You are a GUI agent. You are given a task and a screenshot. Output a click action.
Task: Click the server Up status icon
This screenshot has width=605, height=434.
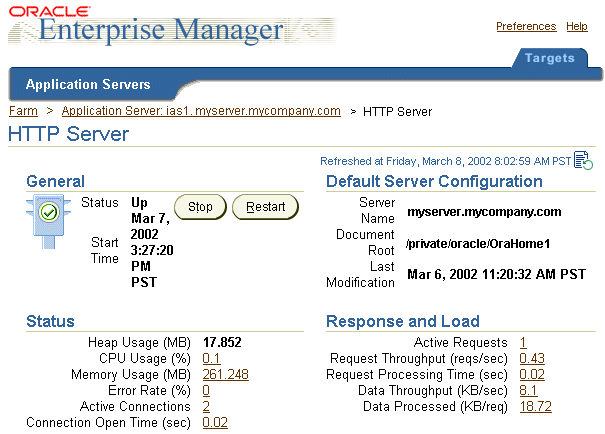(x=49, y=221)
